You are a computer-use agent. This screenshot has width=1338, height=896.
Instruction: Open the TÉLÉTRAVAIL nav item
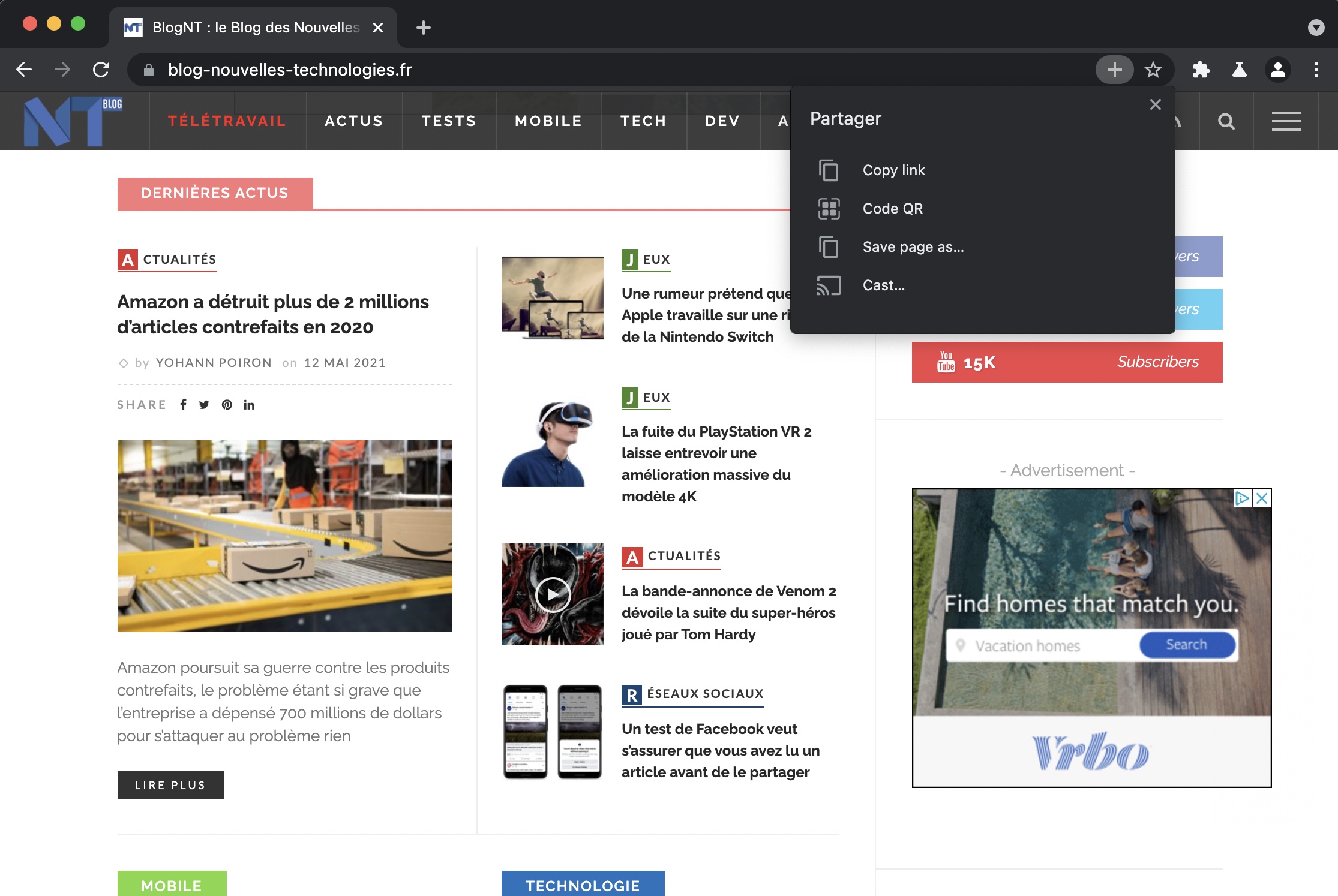(x=227, y=121)
